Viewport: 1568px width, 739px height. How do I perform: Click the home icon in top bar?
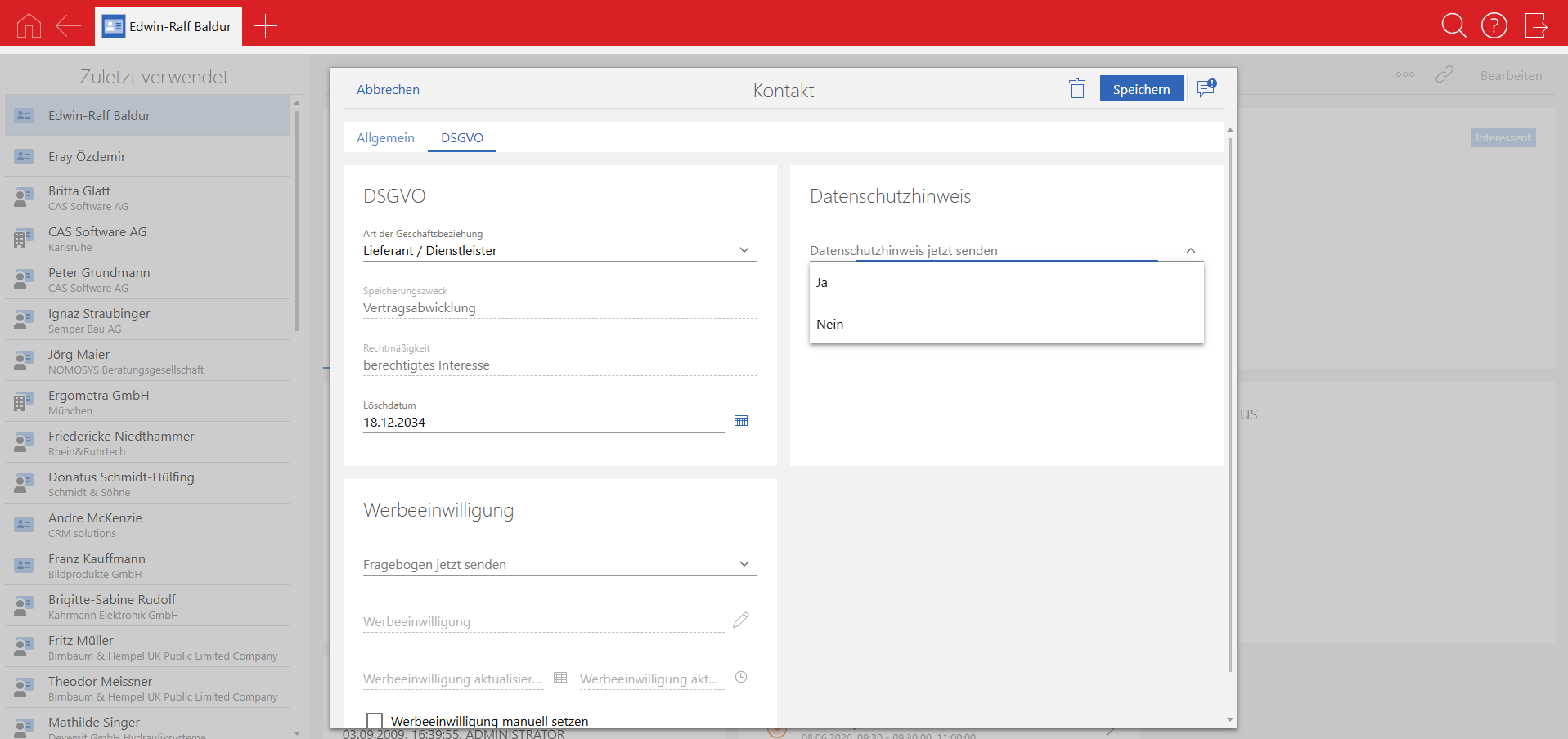pyautogui.click(x=29, y=26)
